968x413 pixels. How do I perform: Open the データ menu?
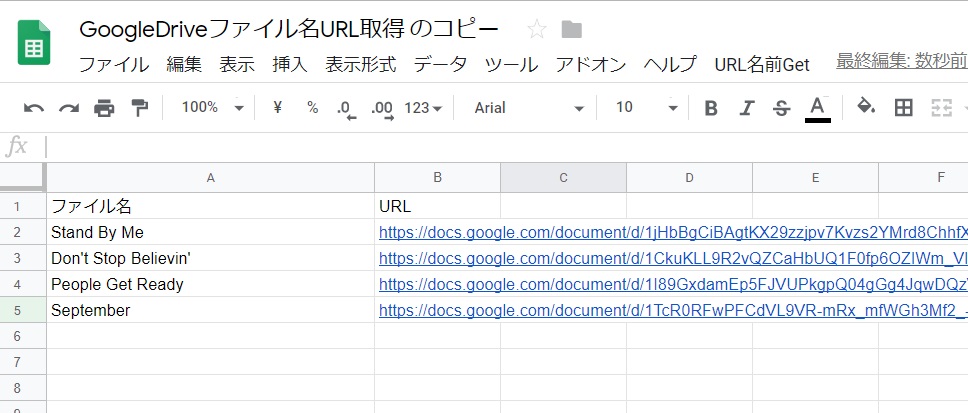click(x=440, y=64)
